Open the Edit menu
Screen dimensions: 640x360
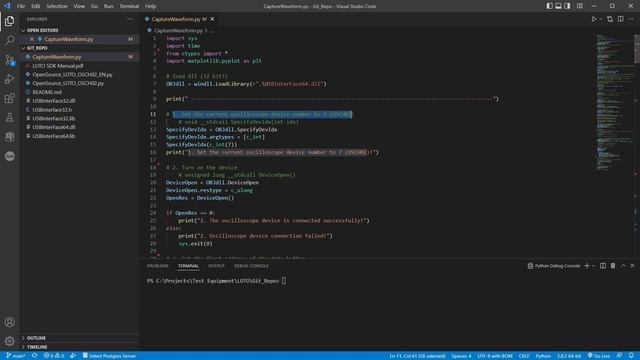click(x=36, y=6)
